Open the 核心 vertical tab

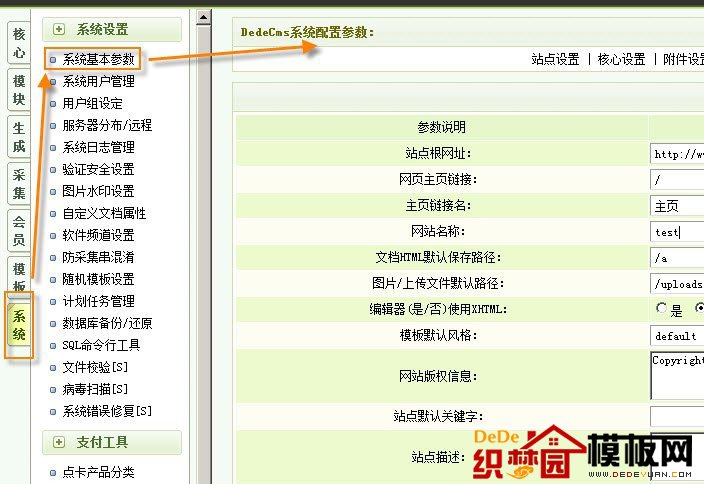point(19,43)
